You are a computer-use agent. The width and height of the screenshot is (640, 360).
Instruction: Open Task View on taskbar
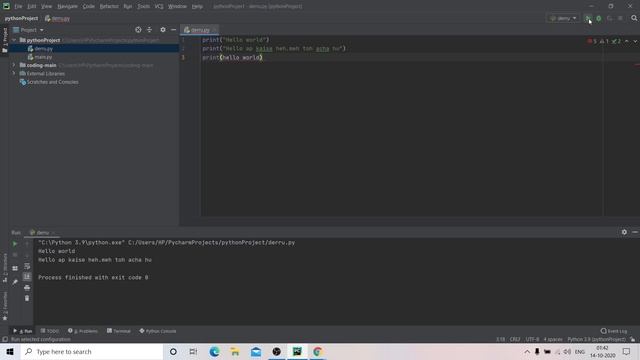click(x=193, y=351)
